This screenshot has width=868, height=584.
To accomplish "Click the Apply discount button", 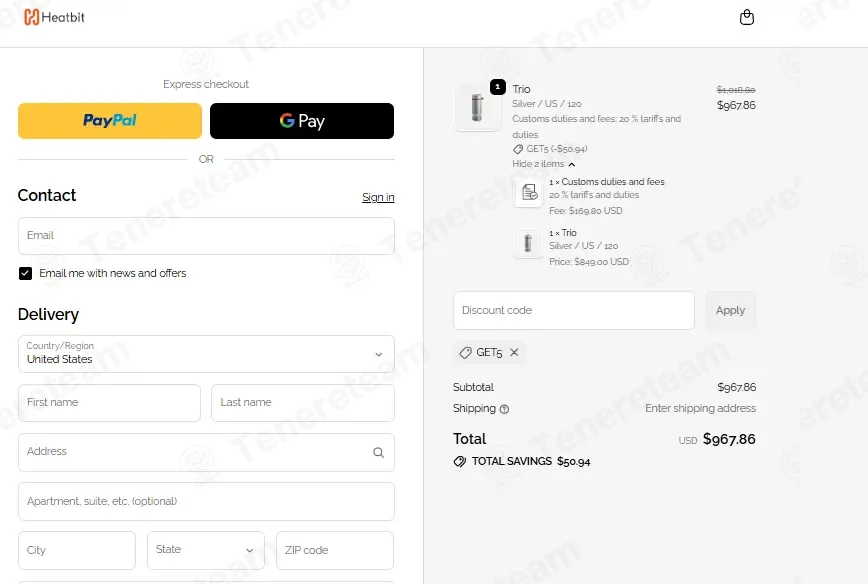I will pos(730,311).
